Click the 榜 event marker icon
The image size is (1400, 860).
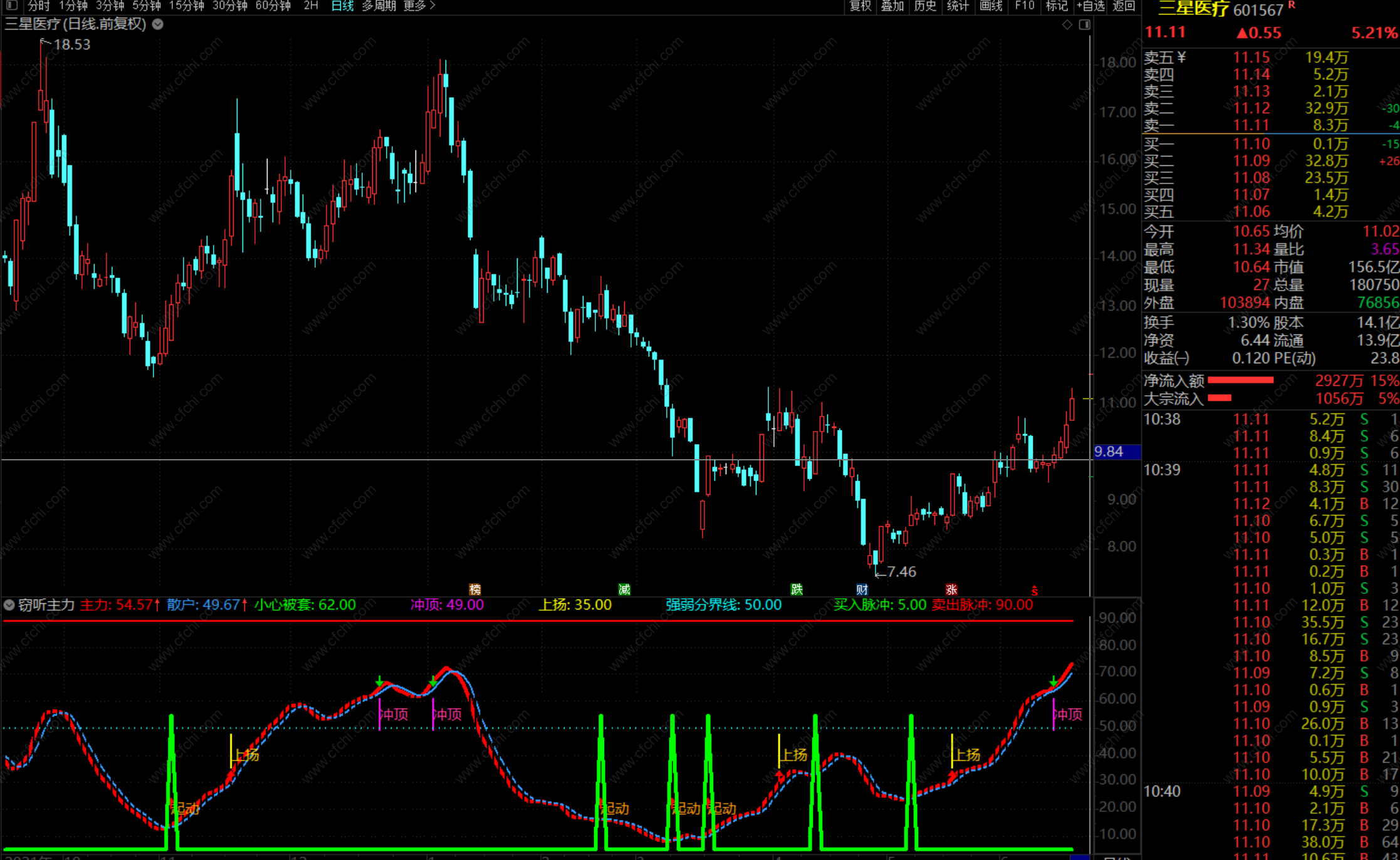pyautogui.click(x=475, y=589)
